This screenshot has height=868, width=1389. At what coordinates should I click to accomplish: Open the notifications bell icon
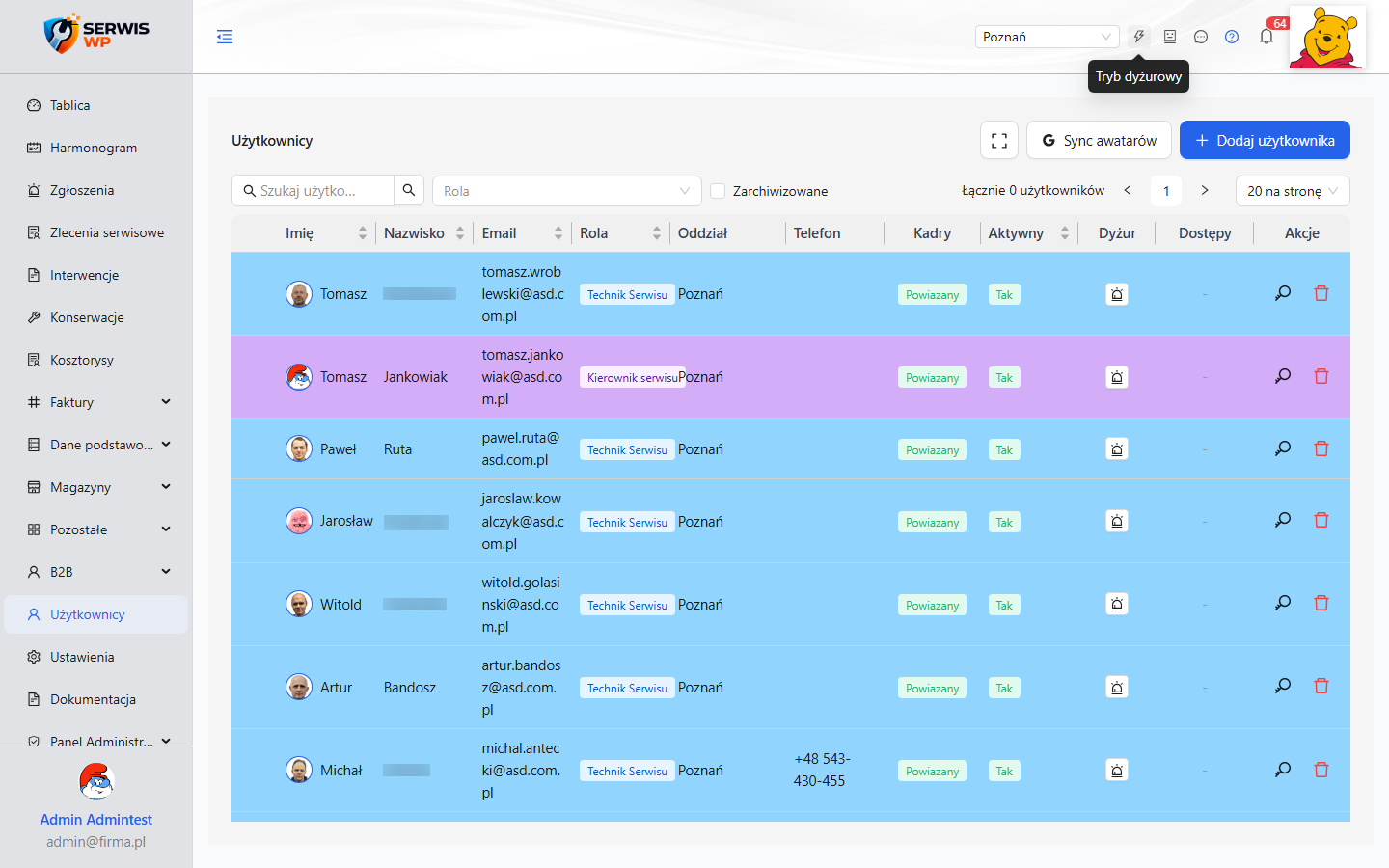1266,37
